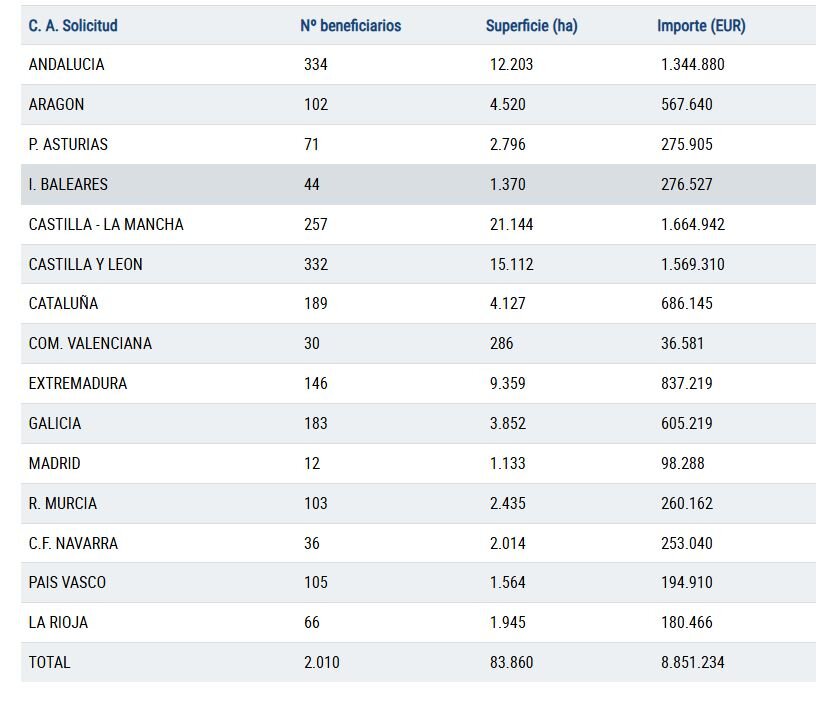Select CASTILLA - LA MANCHA cell
The image size is (829, 725).
coord(106,224)
